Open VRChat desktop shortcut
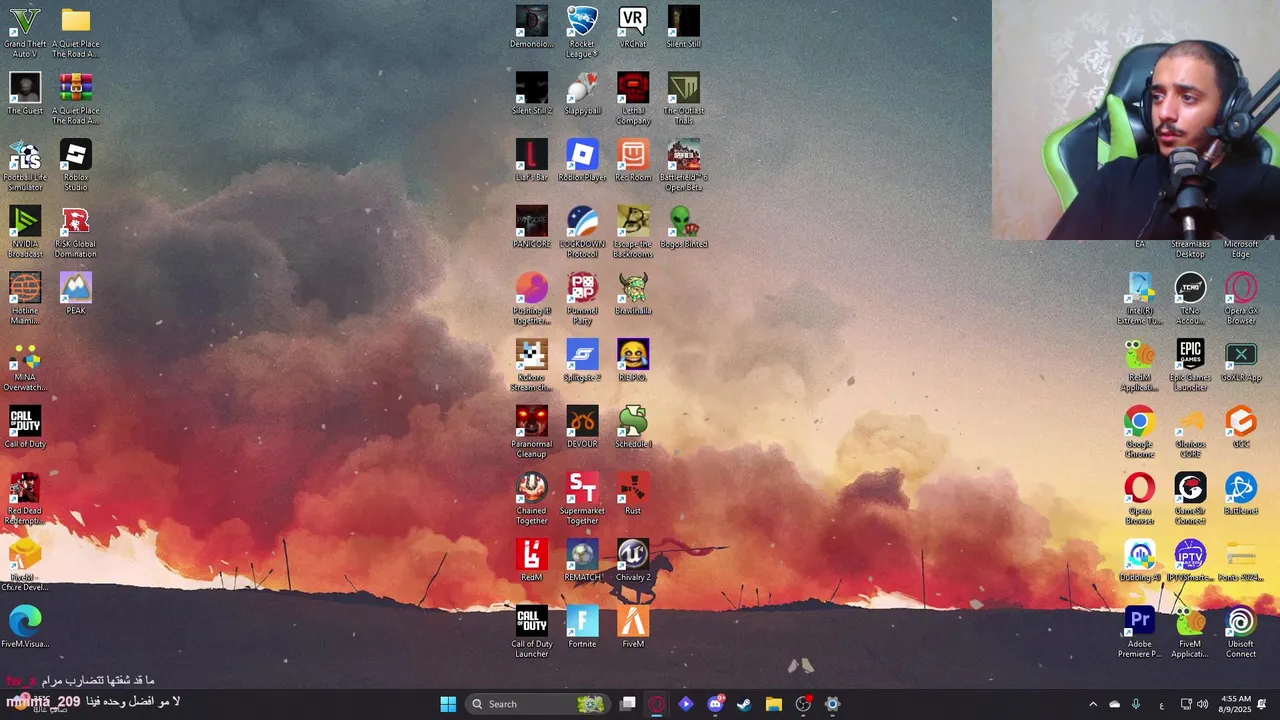Image resolution: width=1280 pixels, height=720 pixels. (633, 26)
